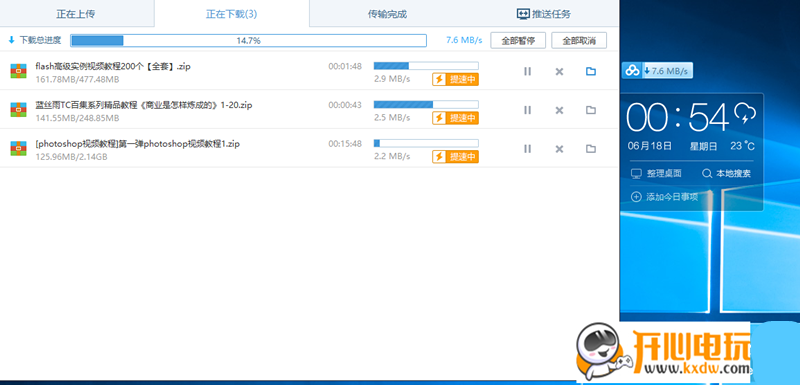The height and width of the screenshot is (385, 800).
Task: Click 添加今日事项 on the desktop widget
Action: tap(665, 197)
